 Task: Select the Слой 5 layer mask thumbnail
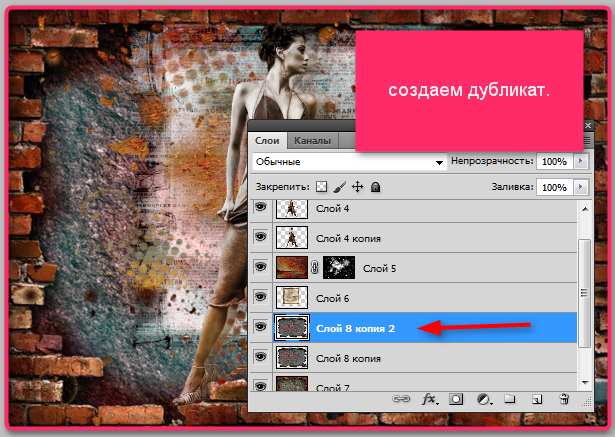click(x=339, y=268)
